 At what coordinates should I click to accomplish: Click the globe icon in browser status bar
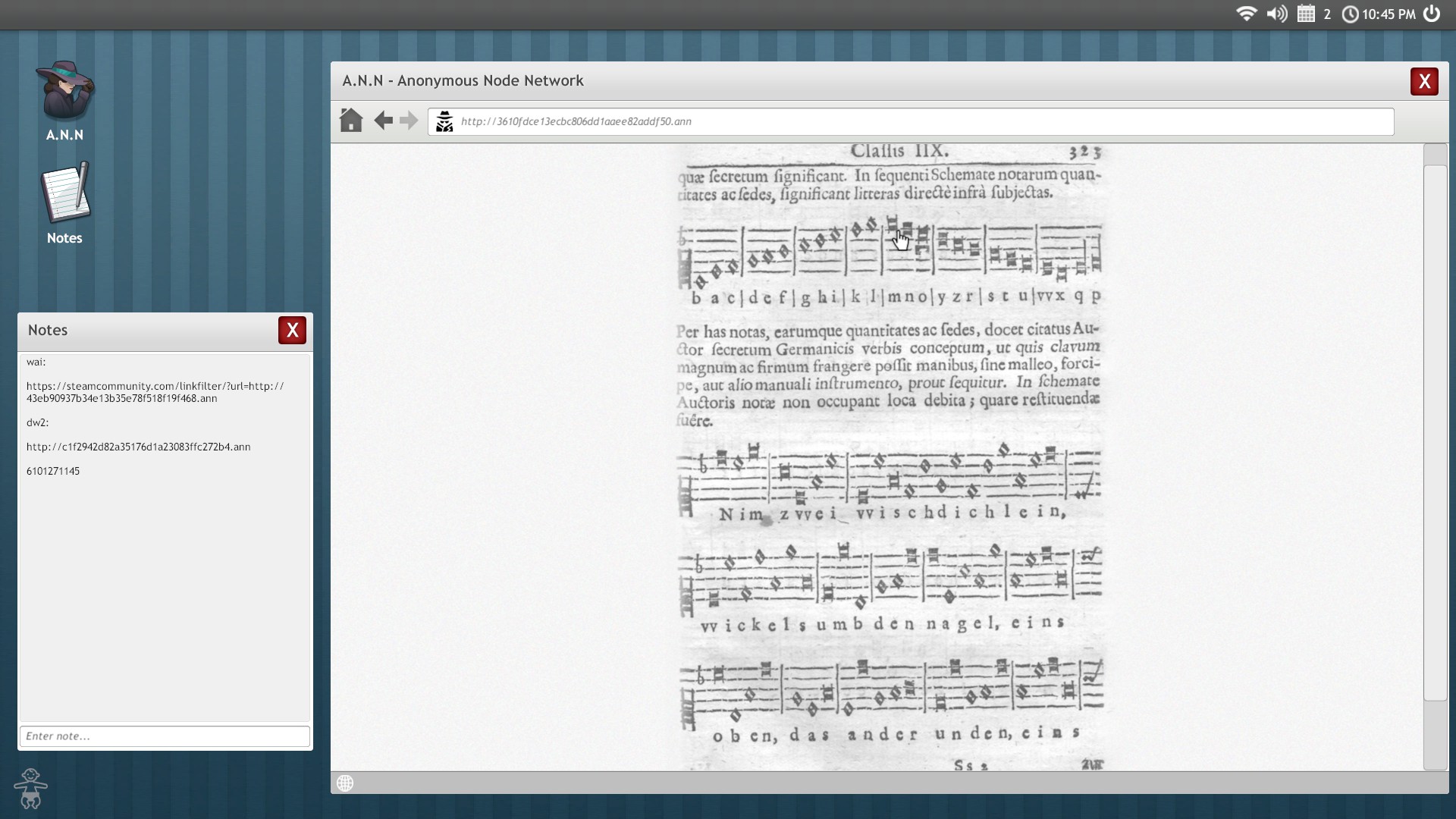pos(345,783)
